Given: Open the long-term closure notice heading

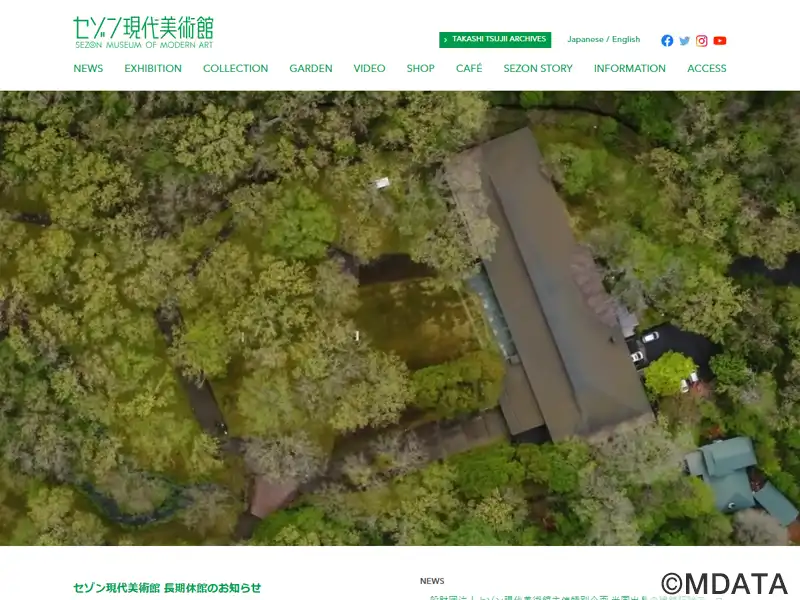Looking at the screenshot, I should pos(167,588).
